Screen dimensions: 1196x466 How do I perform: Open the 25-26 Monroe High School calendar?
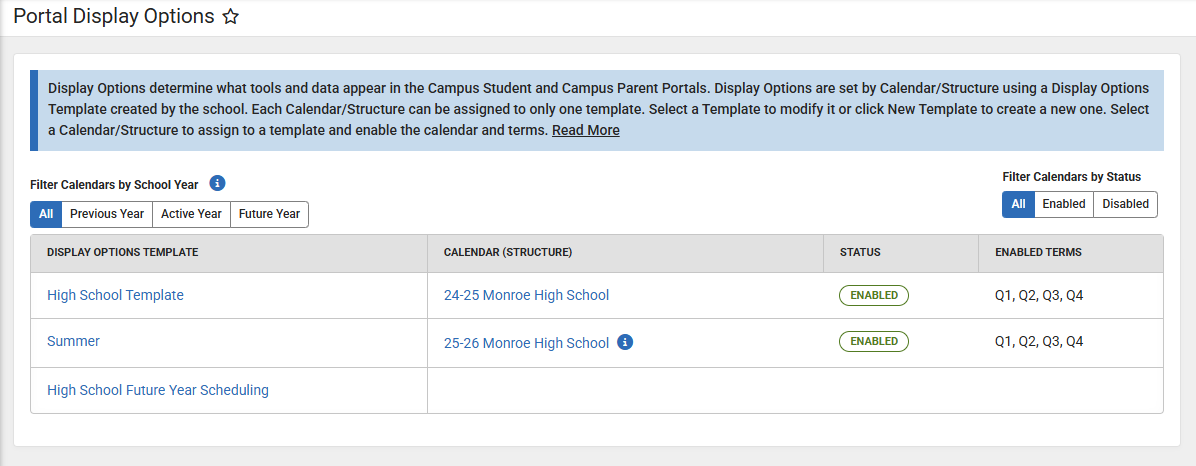(x=526, y=343)
